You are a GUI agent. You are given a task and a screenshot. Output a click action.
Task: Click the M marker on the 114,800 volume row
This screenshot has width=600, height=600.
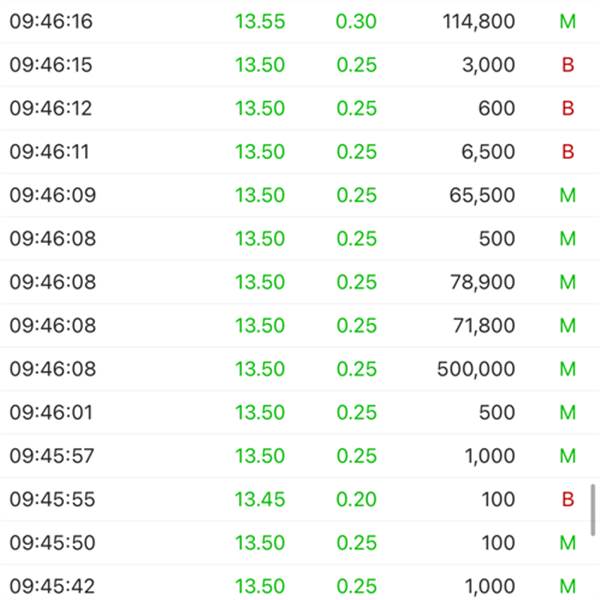coord(568,21)
